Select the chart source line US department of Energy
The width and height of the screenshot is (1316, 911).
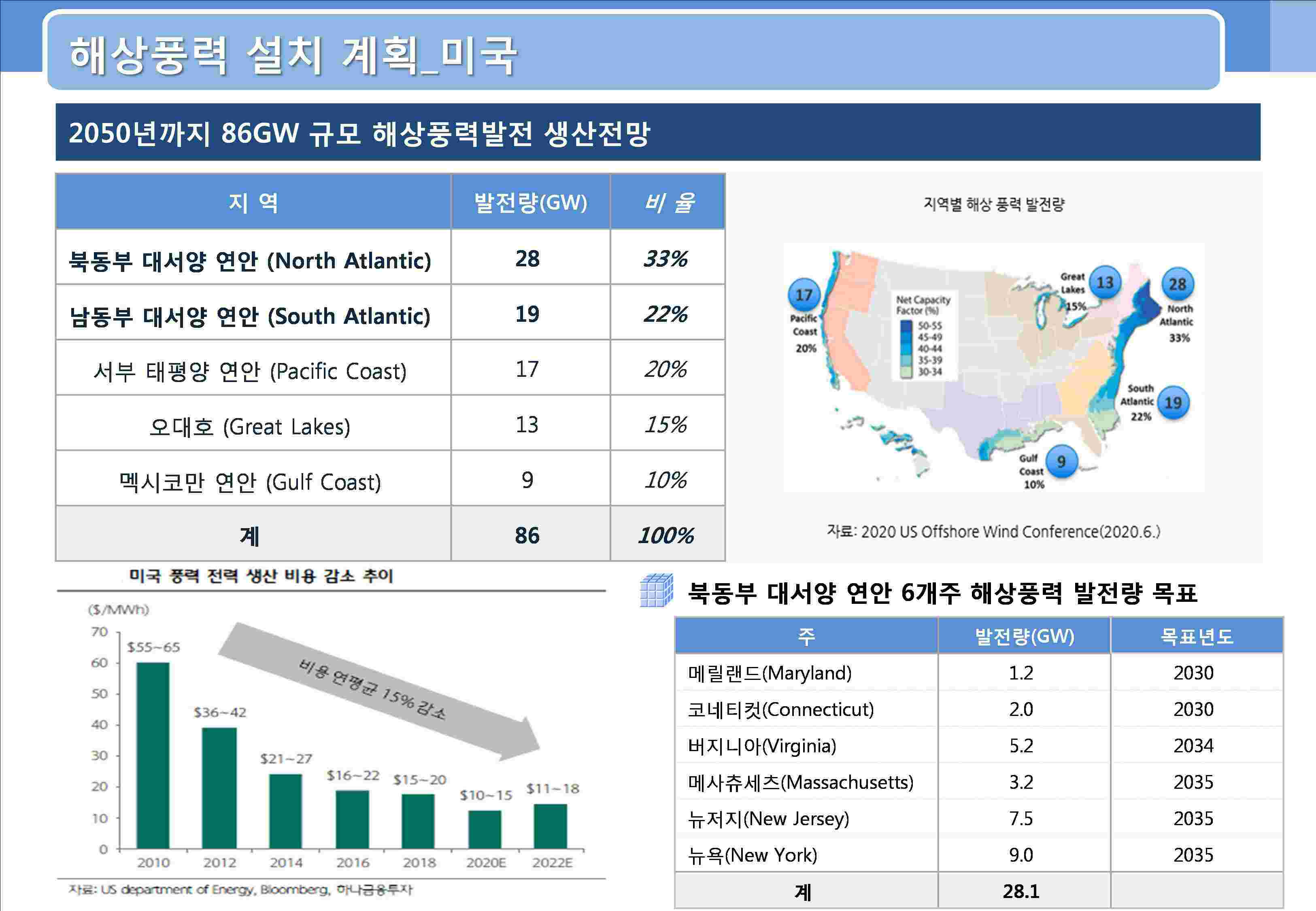[240, 889]
